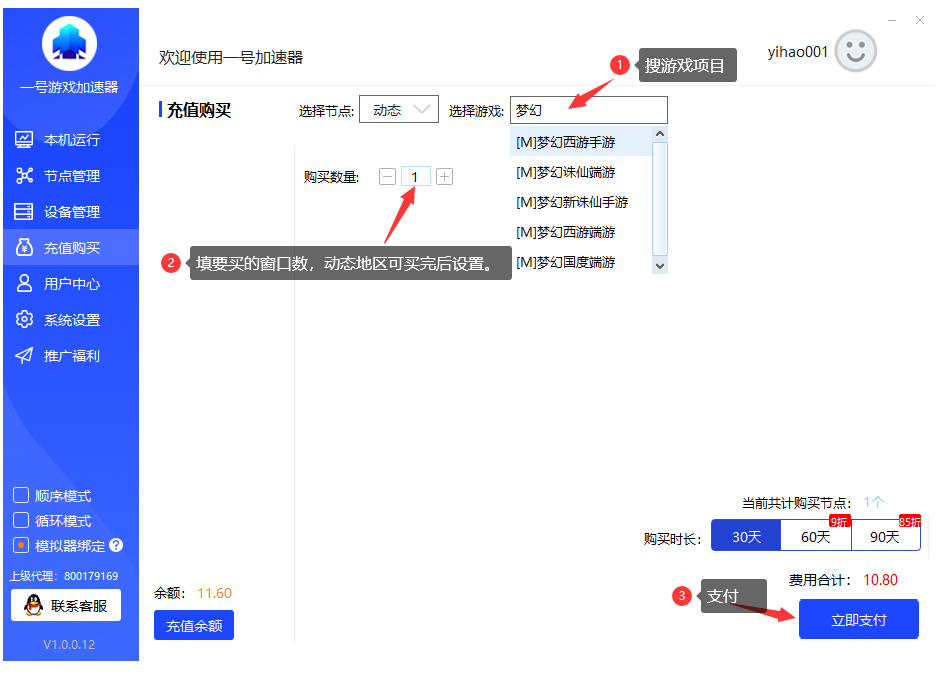Click the total cost 10.80
Viewport: 938px width, 680px height.
click(880, 580)
